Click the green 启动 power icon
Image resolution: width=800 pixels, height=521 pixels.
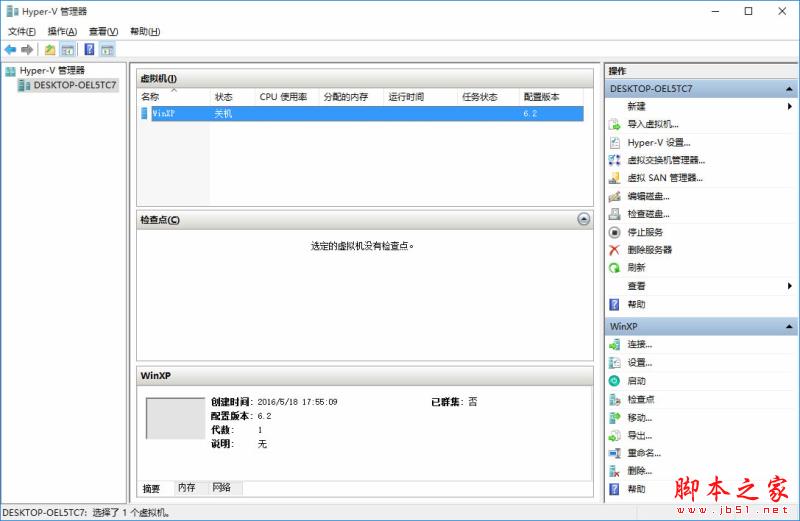614,381
